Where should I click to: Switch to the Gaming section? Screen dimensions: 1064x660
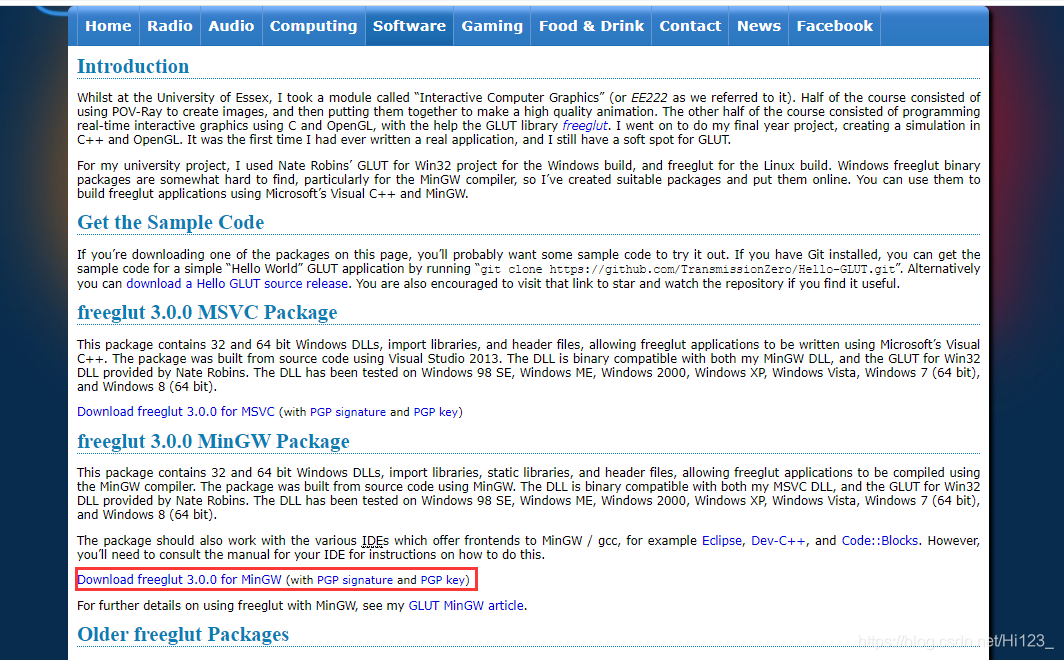pos(492,26)
